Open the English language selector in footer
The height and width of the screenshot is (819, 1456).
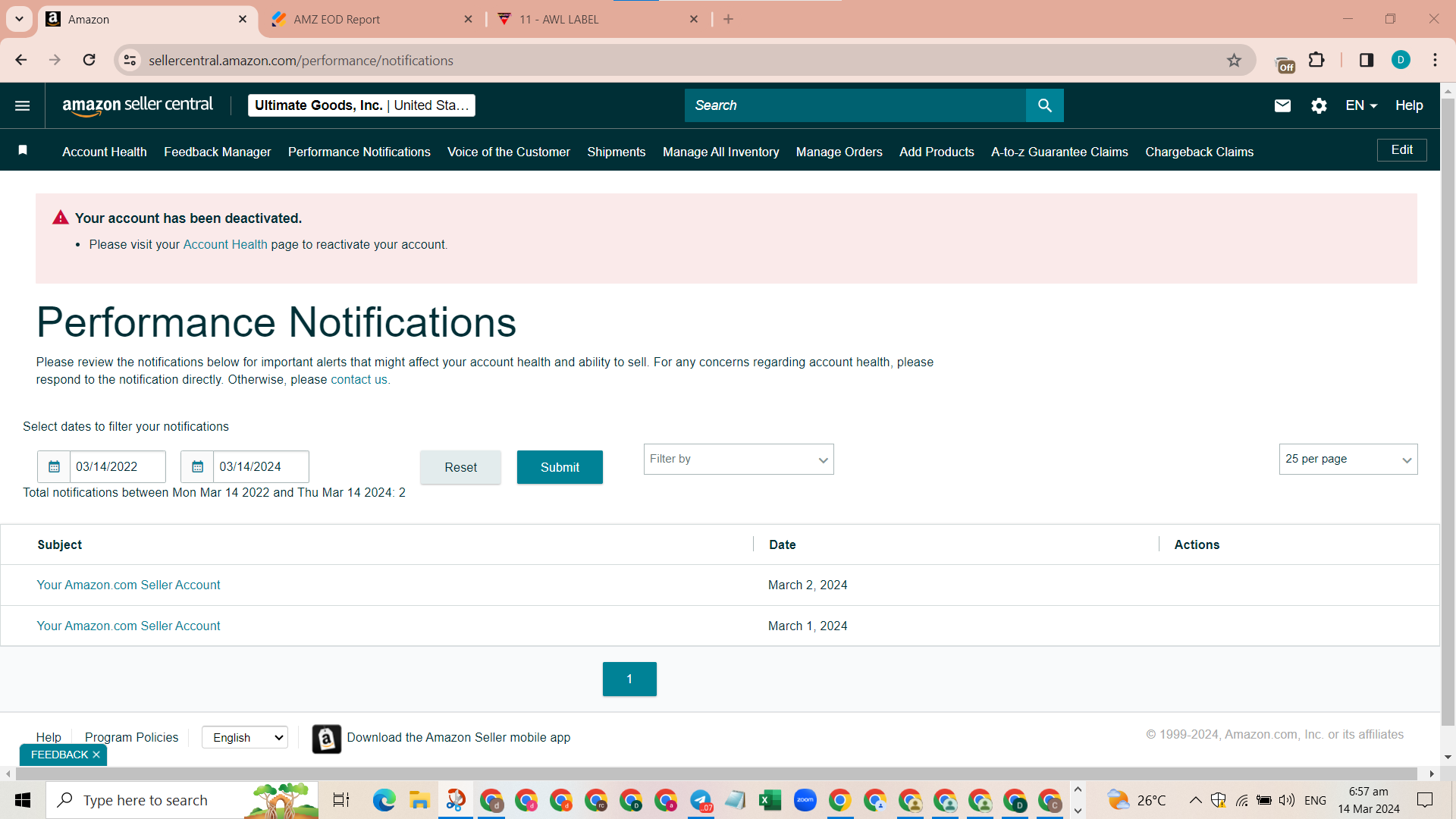(245, 737)
